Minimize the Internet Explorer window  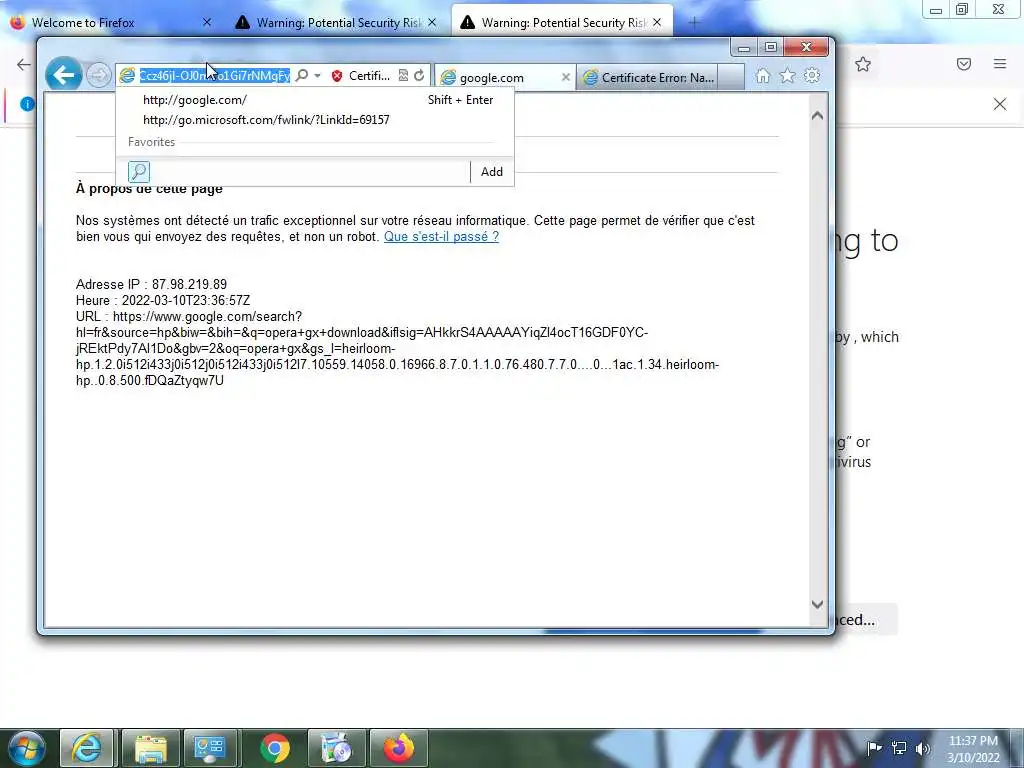point(743,48)
